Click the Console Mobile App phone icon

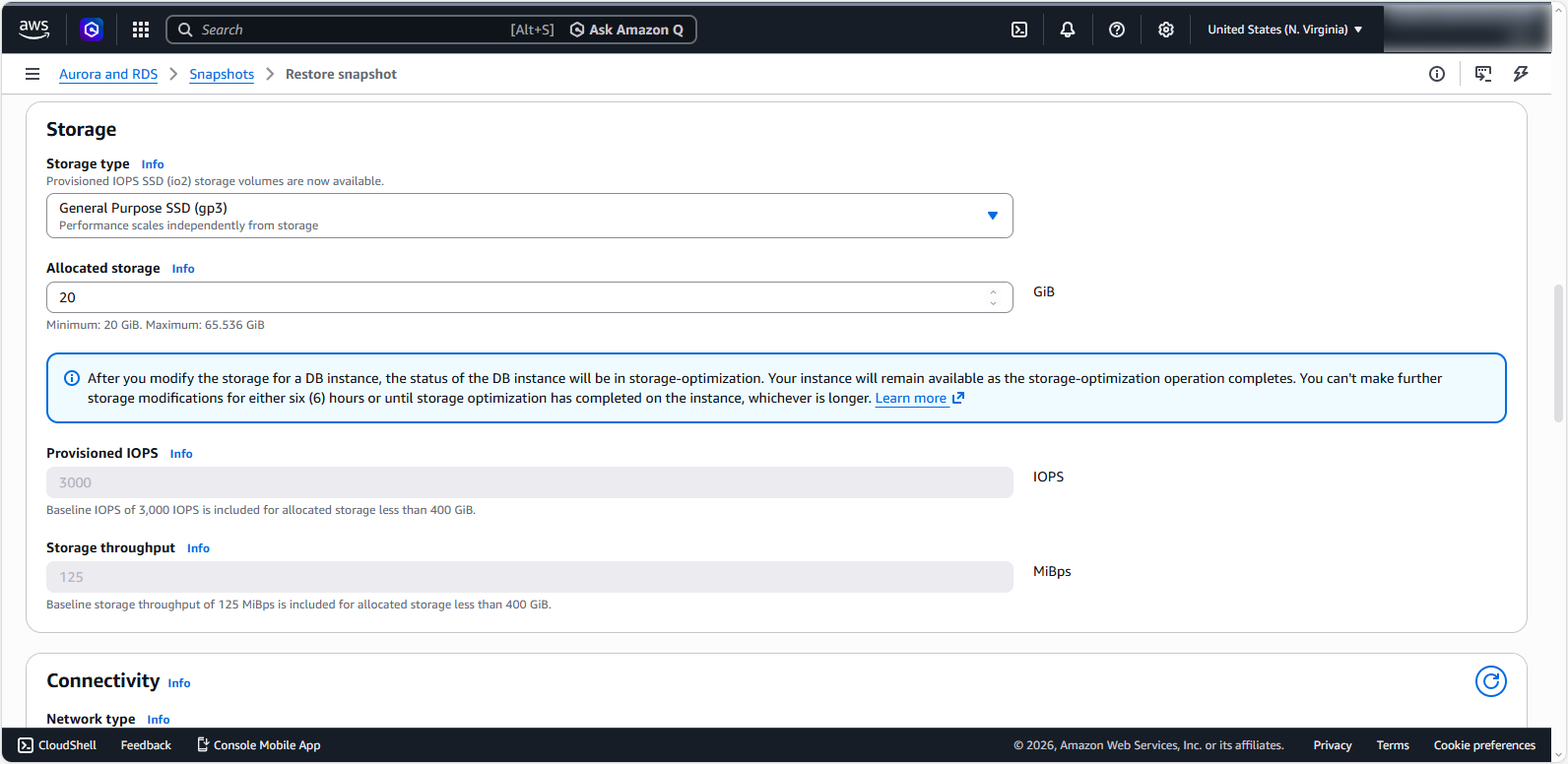(203, 745)
